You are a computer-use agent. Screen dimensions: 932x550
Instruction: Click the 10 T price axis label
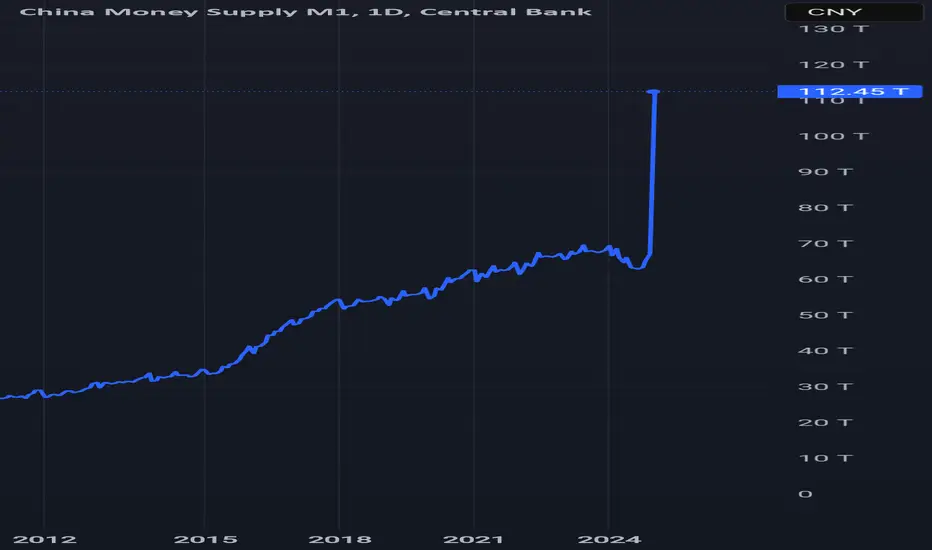pos(826,458)
